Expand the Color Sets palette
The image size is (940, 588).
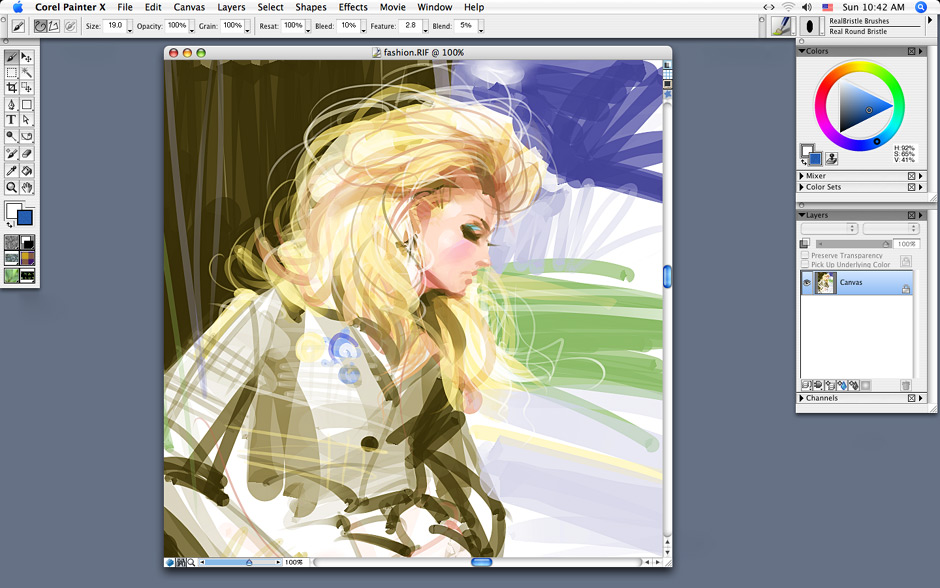point(802,187)
